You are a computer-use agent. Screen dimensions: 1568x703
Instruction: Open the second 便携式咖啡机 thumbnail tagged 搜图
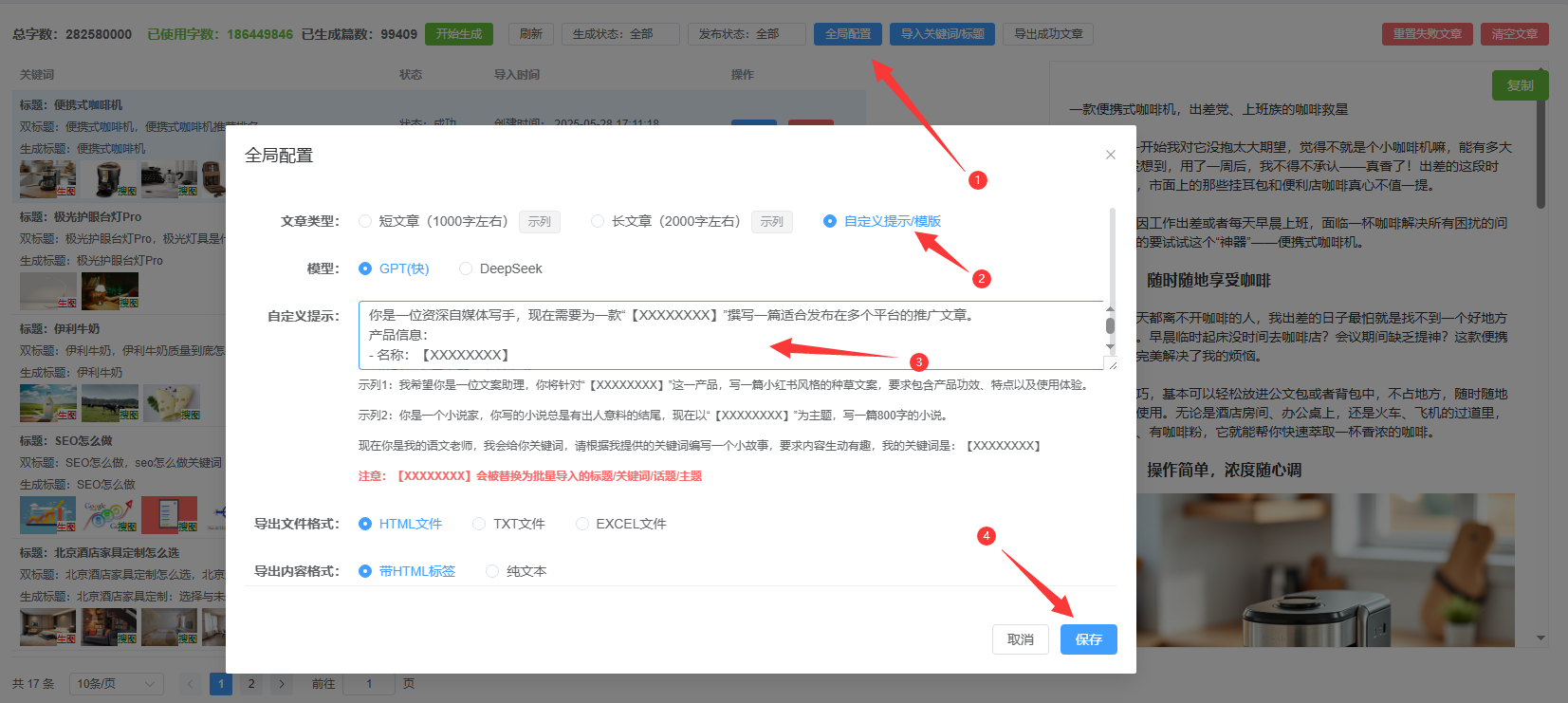[x=110, y=178]
